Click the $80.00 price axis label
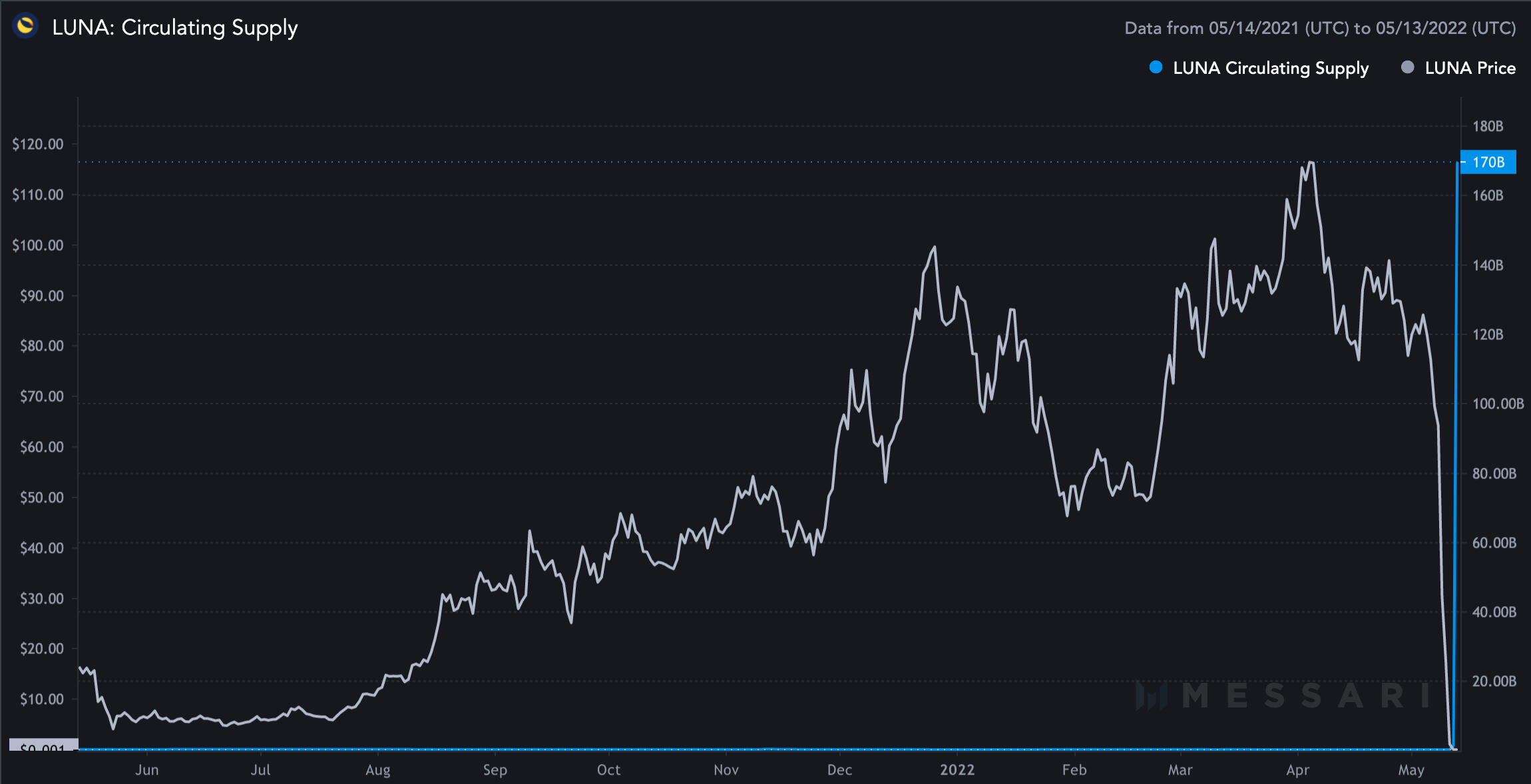 (41, 346)
